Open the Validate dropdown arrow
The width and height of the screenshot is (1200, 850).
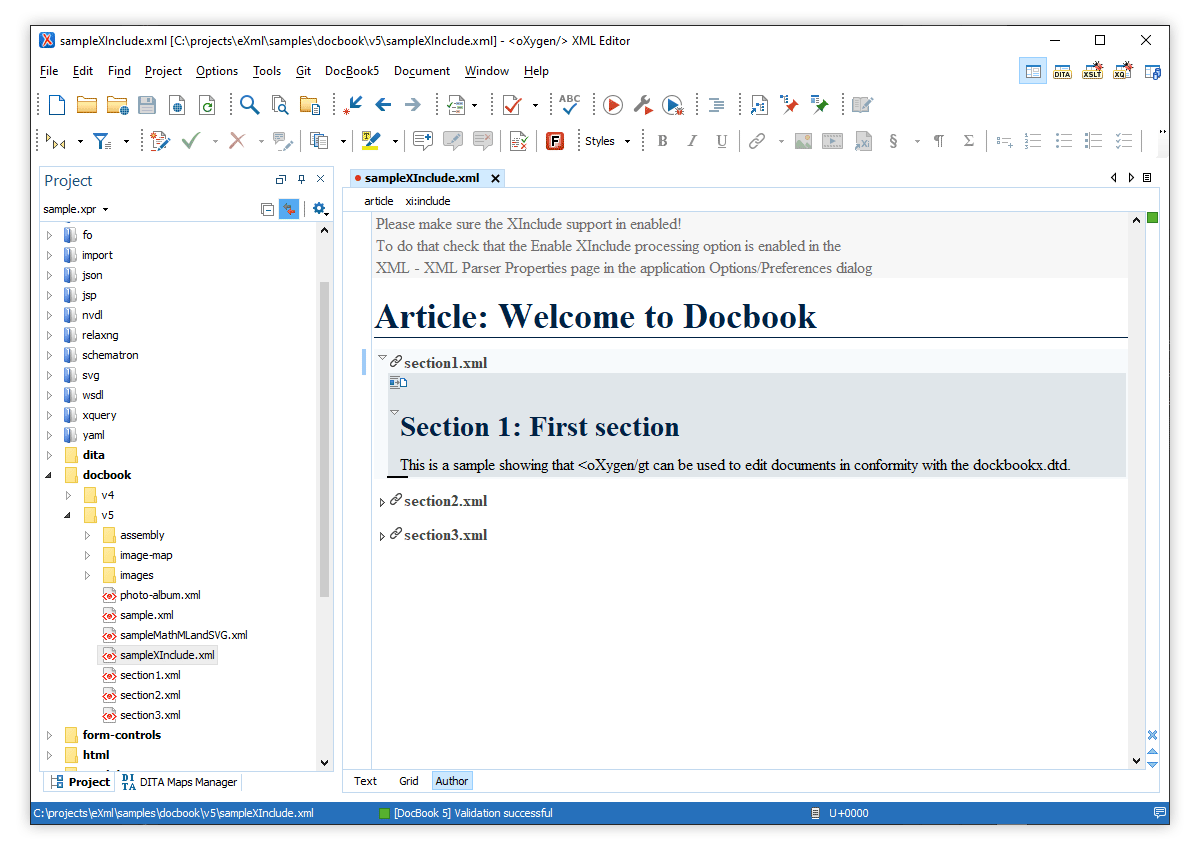(535, 105)
